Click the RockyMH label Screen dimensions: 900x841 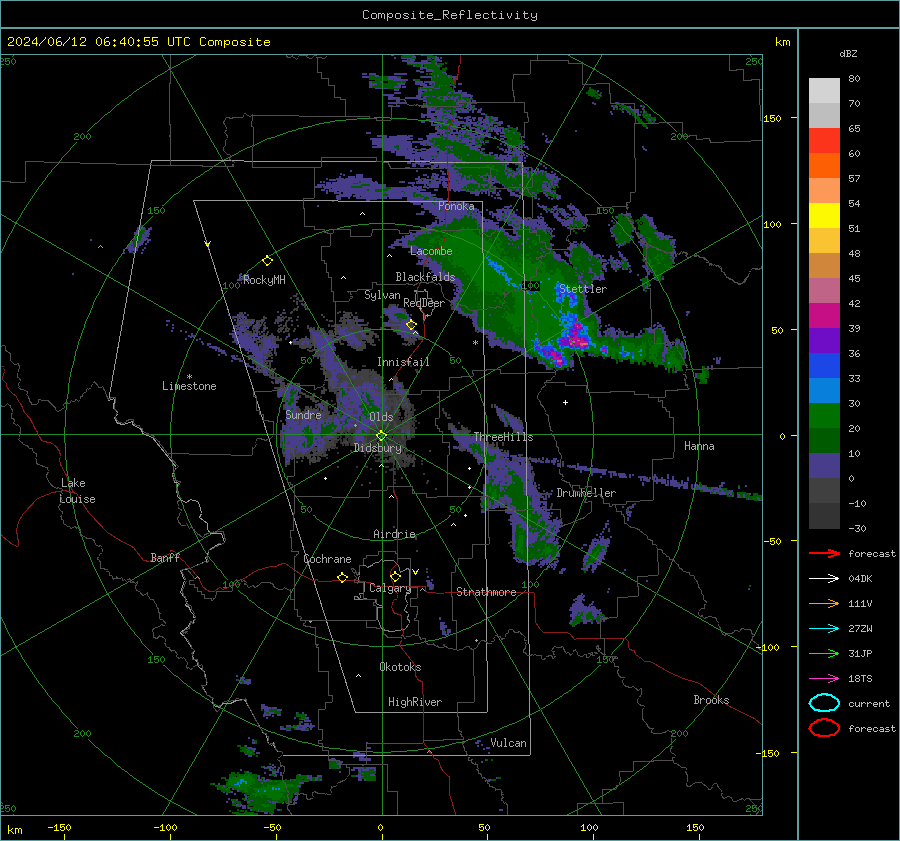pyautogui.click(x=264, y=280)
